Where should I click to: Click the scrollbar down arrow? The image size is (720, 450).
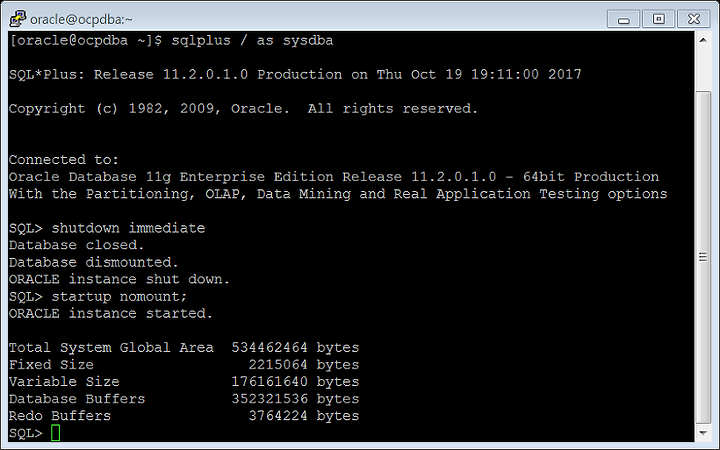point(703,433)
